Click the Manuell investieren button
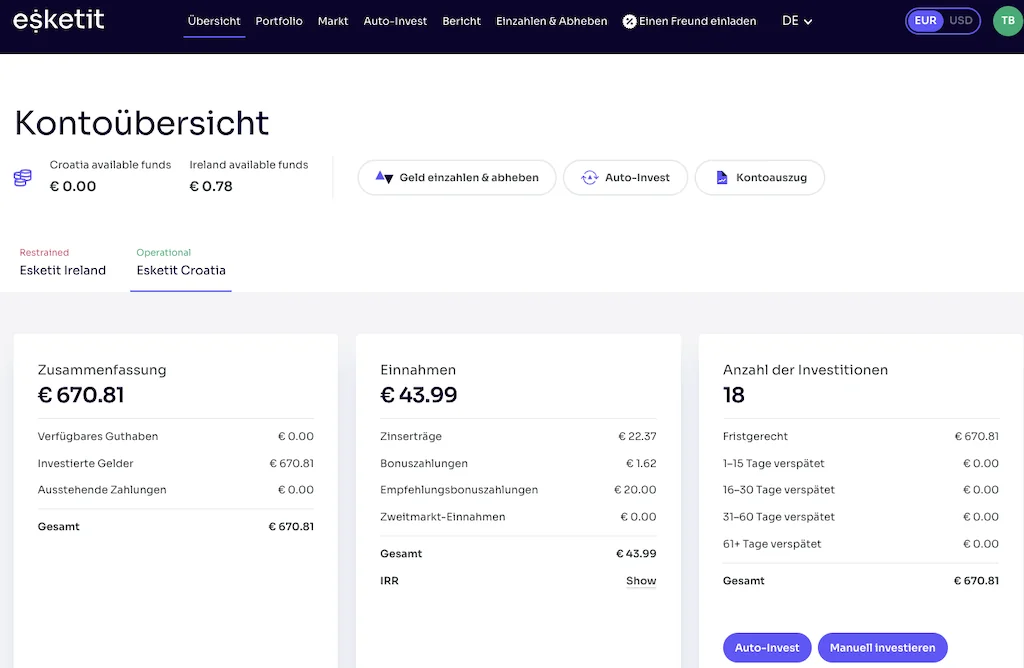The image size is (1024, 668). (882, 647)
